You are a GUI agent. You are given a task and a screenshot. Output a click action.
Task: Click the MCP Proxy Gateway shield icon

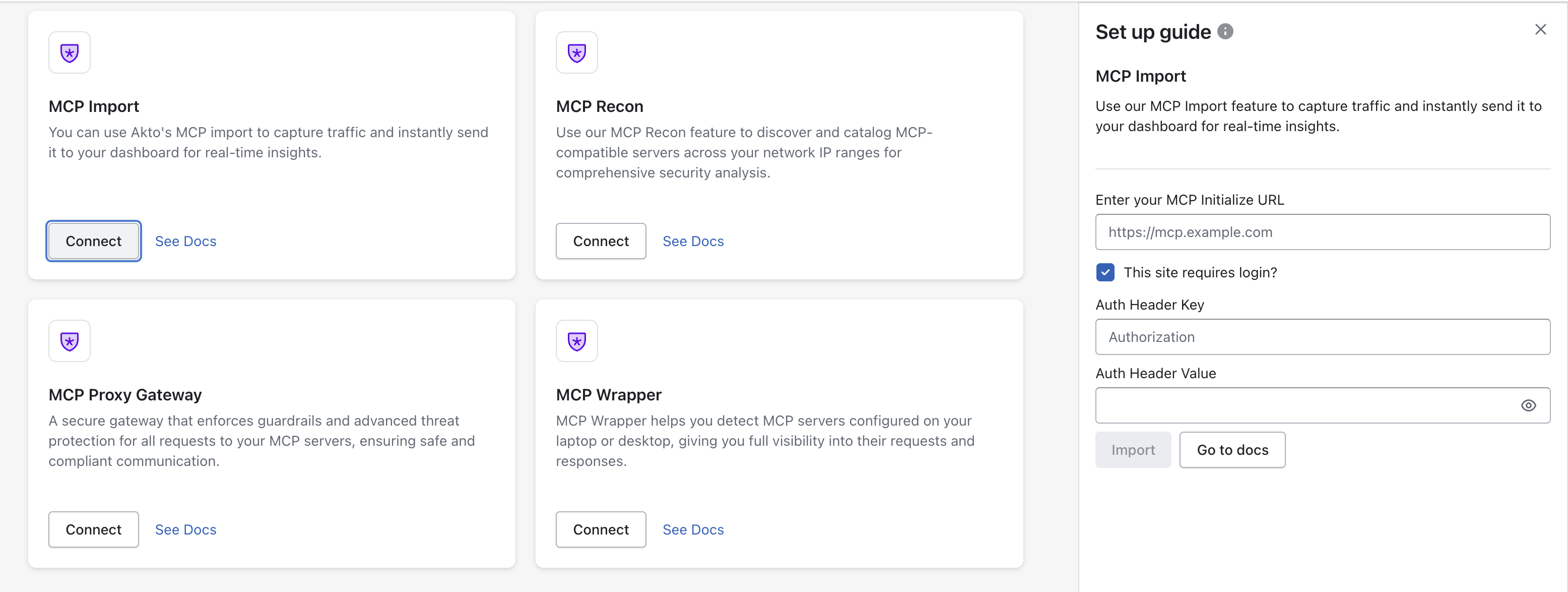pos(70,341)
